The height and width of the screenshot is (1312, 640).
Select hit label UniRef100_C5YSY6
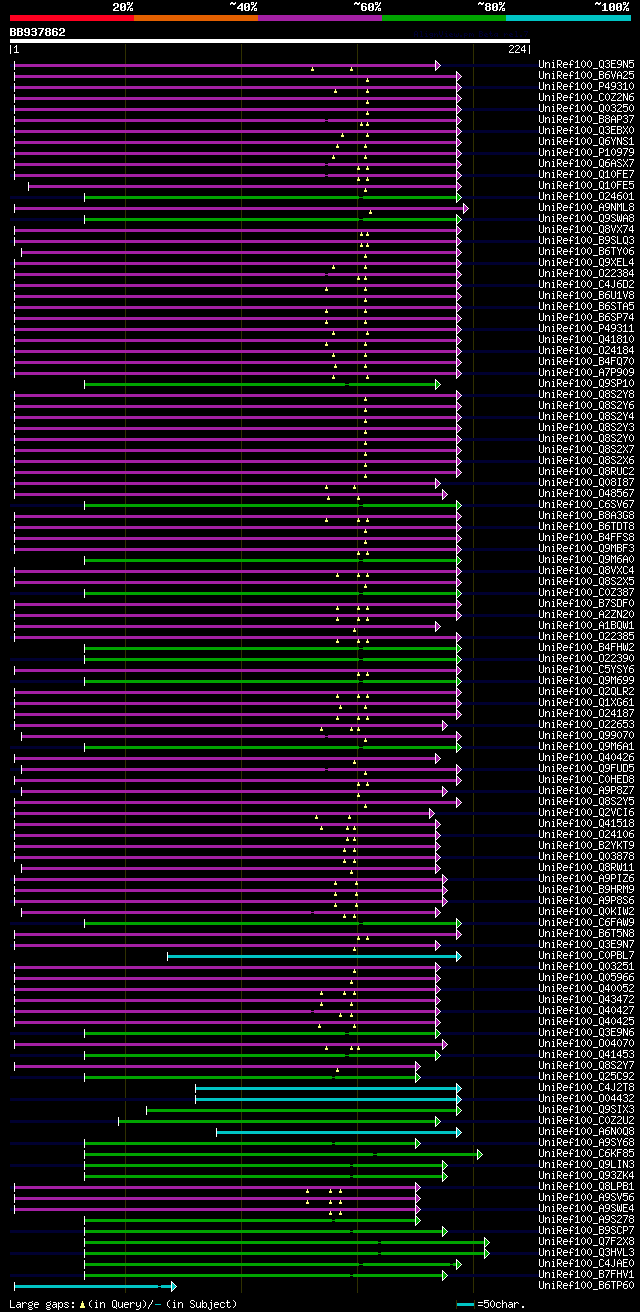[x=586, y=669]
